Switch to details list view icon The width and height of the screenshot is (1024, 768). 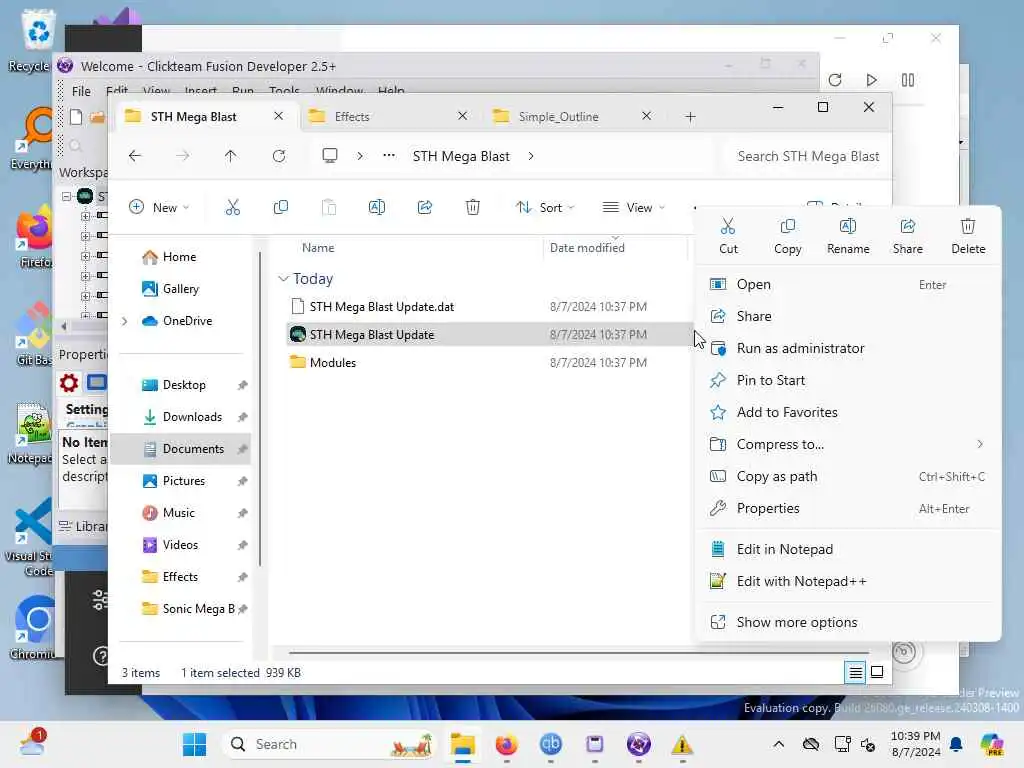pos(856,672)
